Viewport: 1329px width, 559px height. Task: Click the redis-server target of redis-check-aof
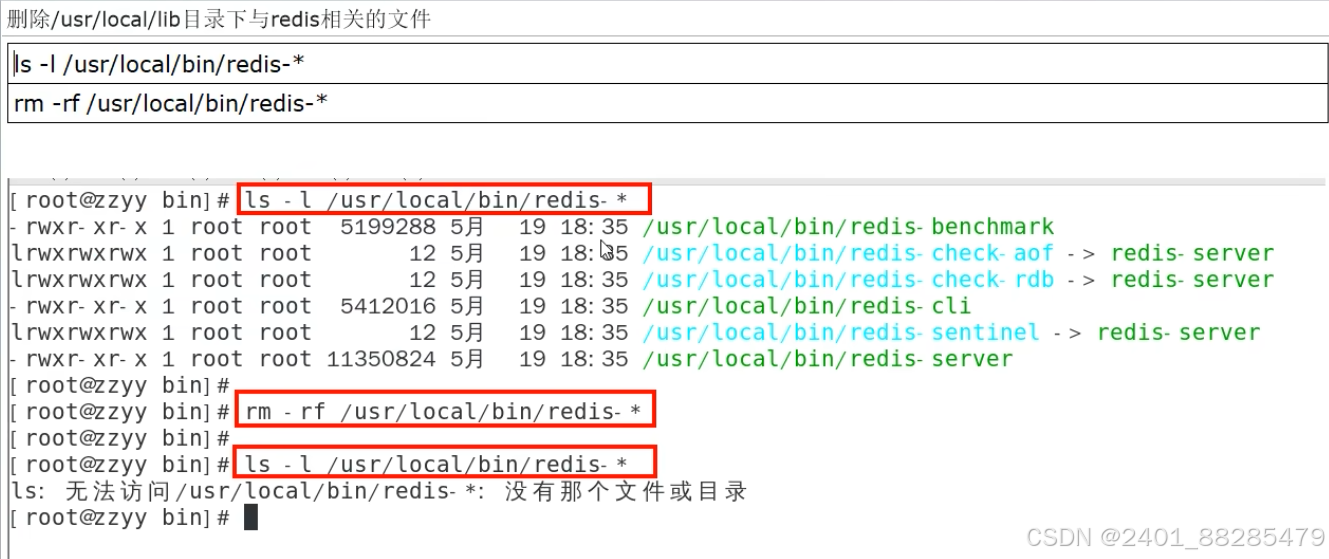[1192, 253]
